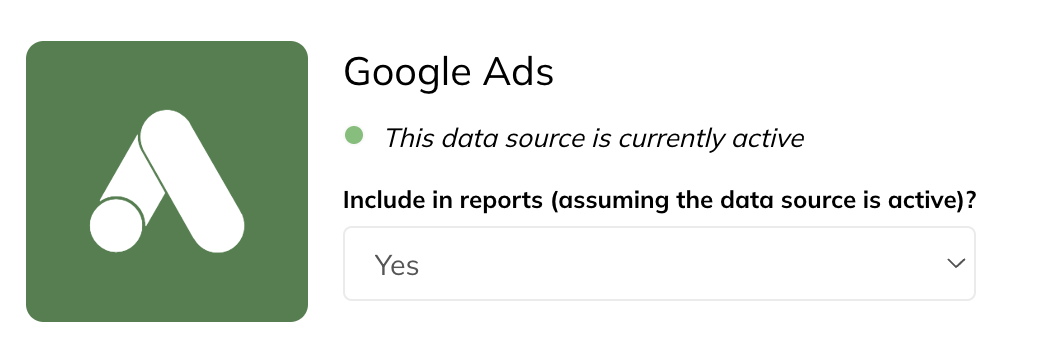
Task: Click 'currently' in the status line
Action: point(671,139)
